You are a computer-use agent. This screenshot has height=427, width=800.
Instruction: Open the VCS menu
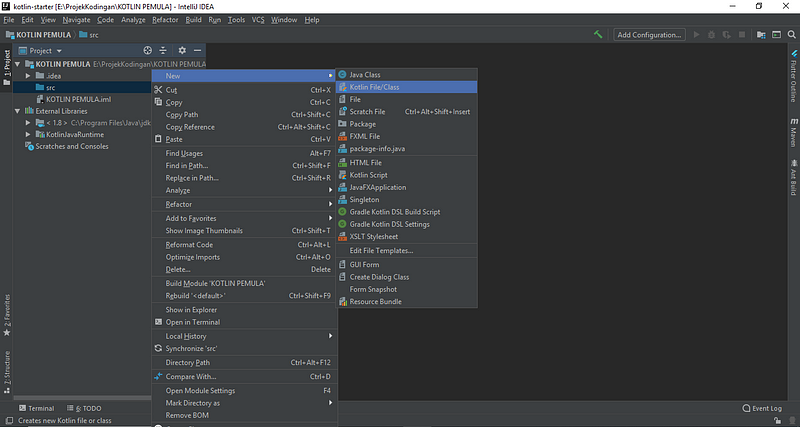tap(258, 20)
